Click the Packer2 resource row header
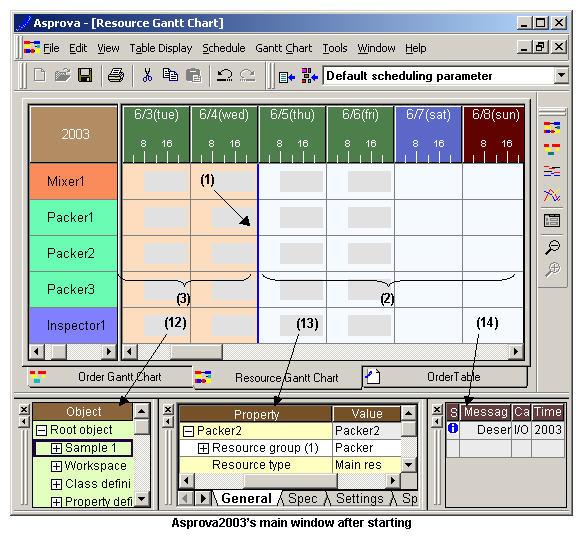Screen dimensions: 586x537 pos(73,253)
